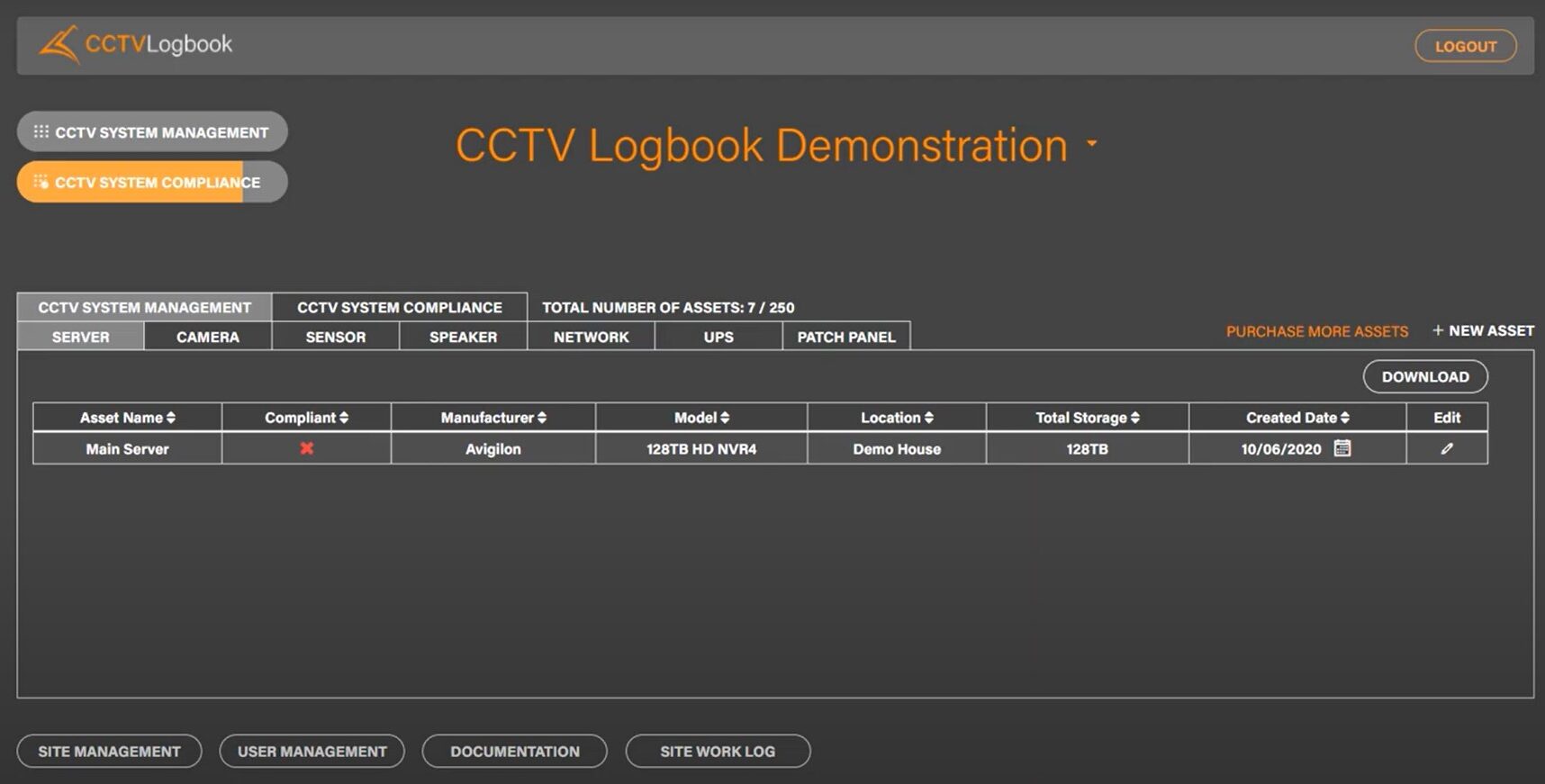This screenshot has width=1545, height=784.
Task: Click the Edit column header
Action: pyautogui.click(x=1447, y=418)
